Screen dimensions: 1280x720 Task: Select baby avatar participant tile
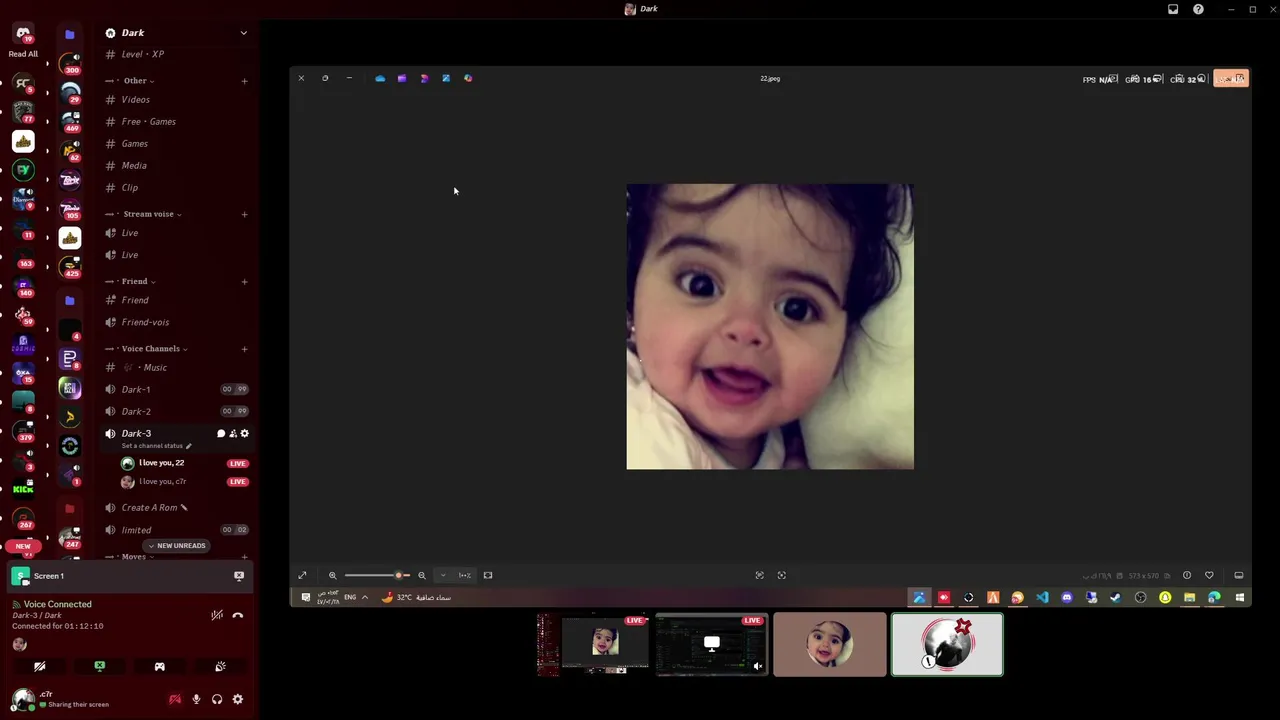click(830, 645)
